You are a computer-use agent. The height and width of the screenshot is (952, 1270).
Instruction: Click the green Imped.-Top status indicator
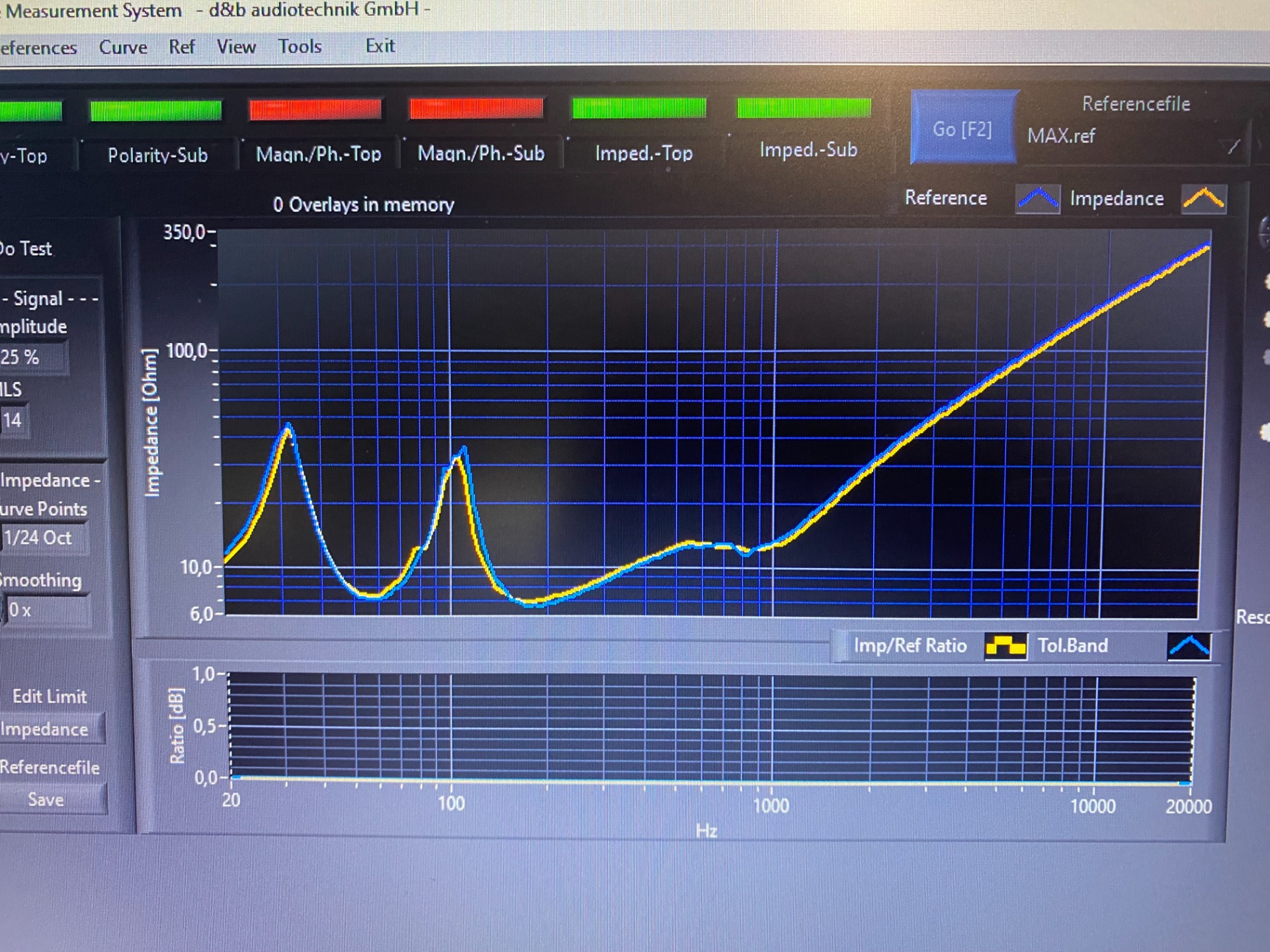(x=639, y=107)
